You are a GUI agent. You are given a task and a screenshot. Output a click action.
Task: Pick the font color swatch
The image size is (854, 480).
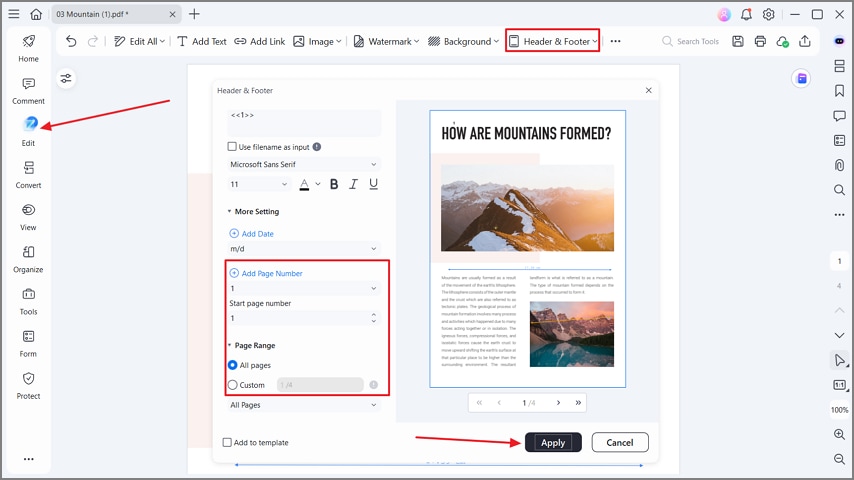pos(304,184)
